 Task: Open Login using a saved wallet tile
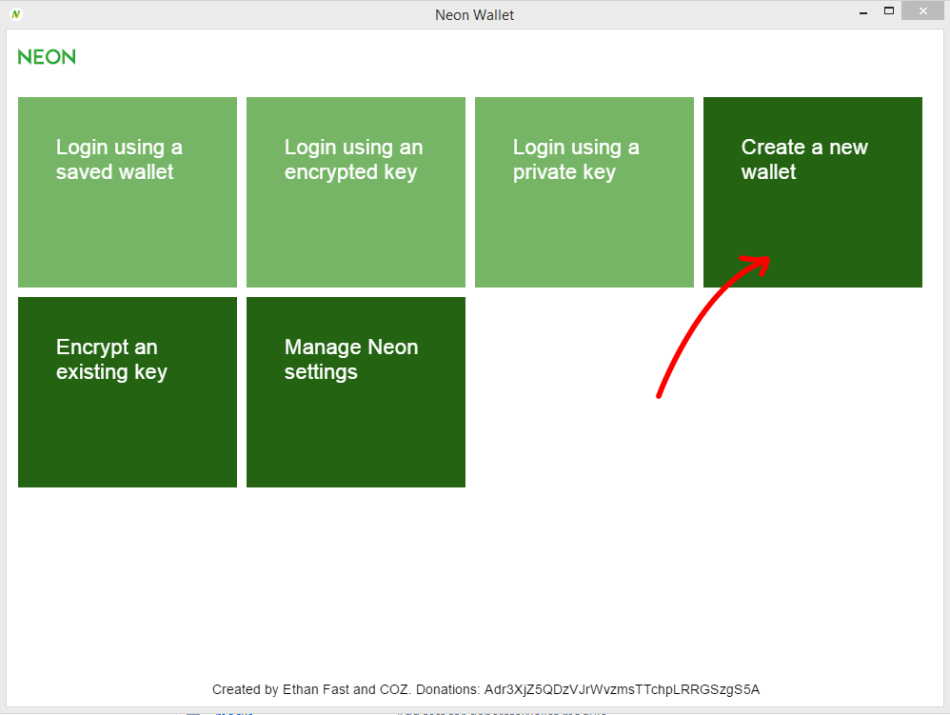pos(127,192)
